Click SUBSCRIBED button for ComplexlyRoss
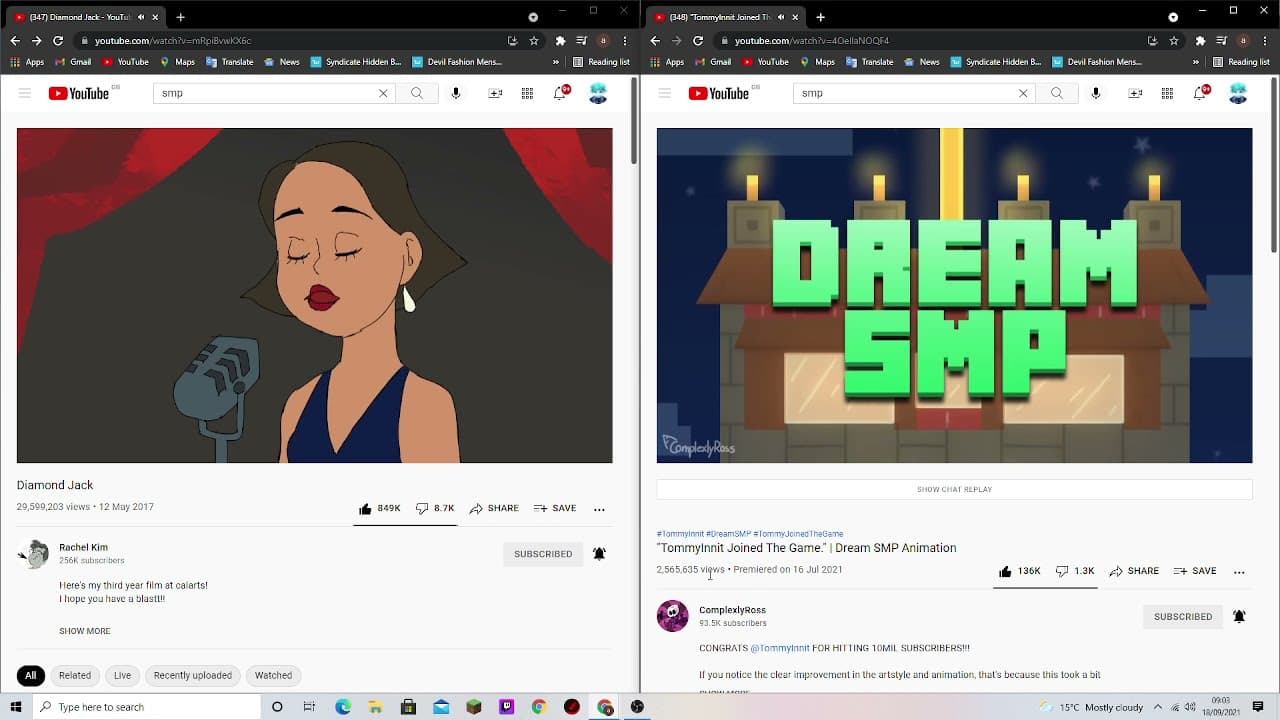This screenshot has width=1280, height=720. 1183,617
